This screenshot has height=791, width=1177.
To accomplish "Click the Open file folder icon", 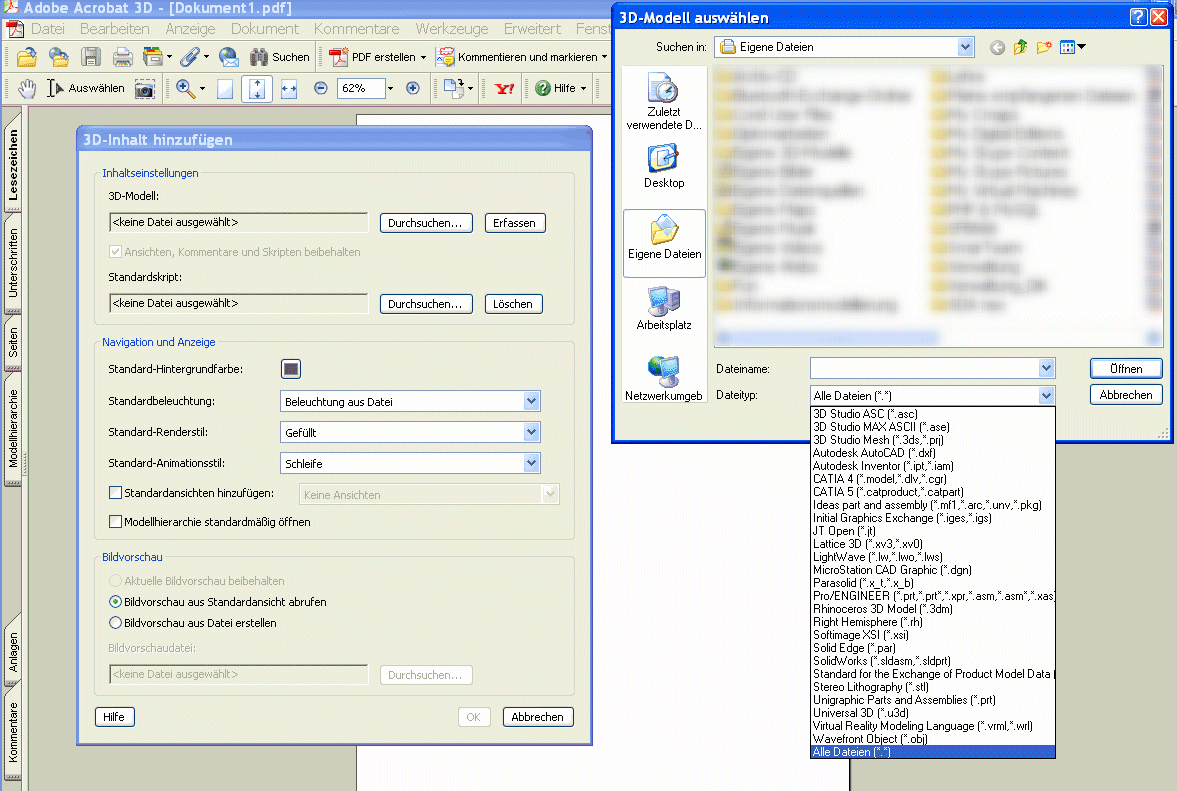I will pyautogui.click(x=26, y=57).
